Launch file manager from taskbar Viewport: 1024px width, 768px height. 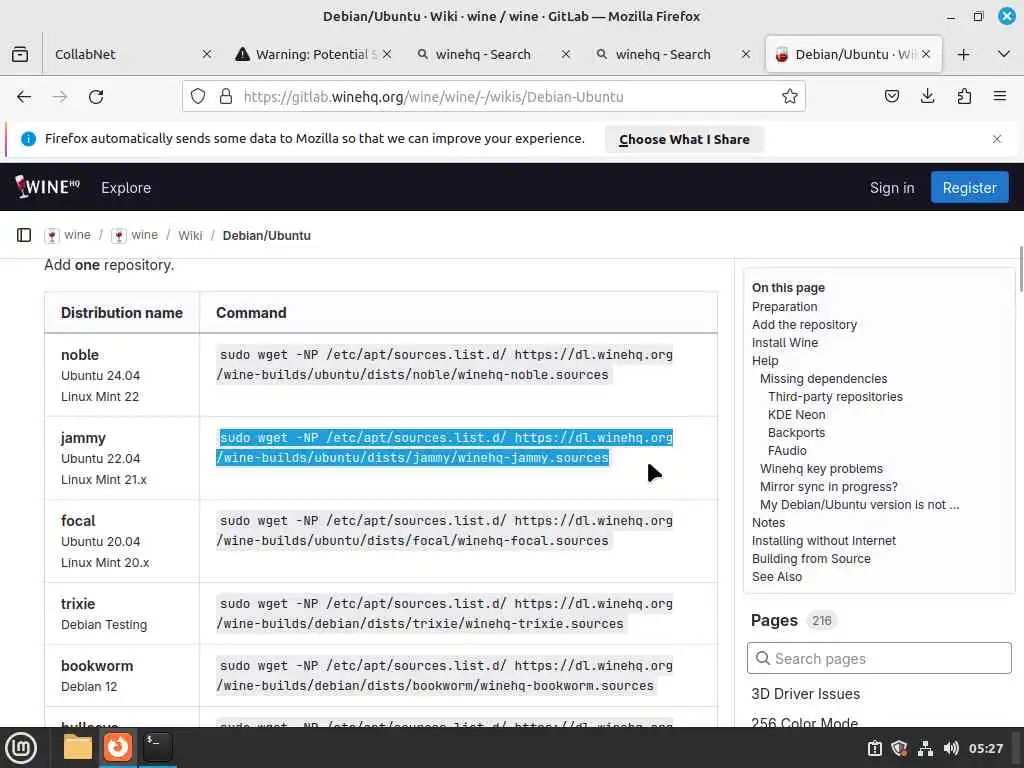(77, 747)
